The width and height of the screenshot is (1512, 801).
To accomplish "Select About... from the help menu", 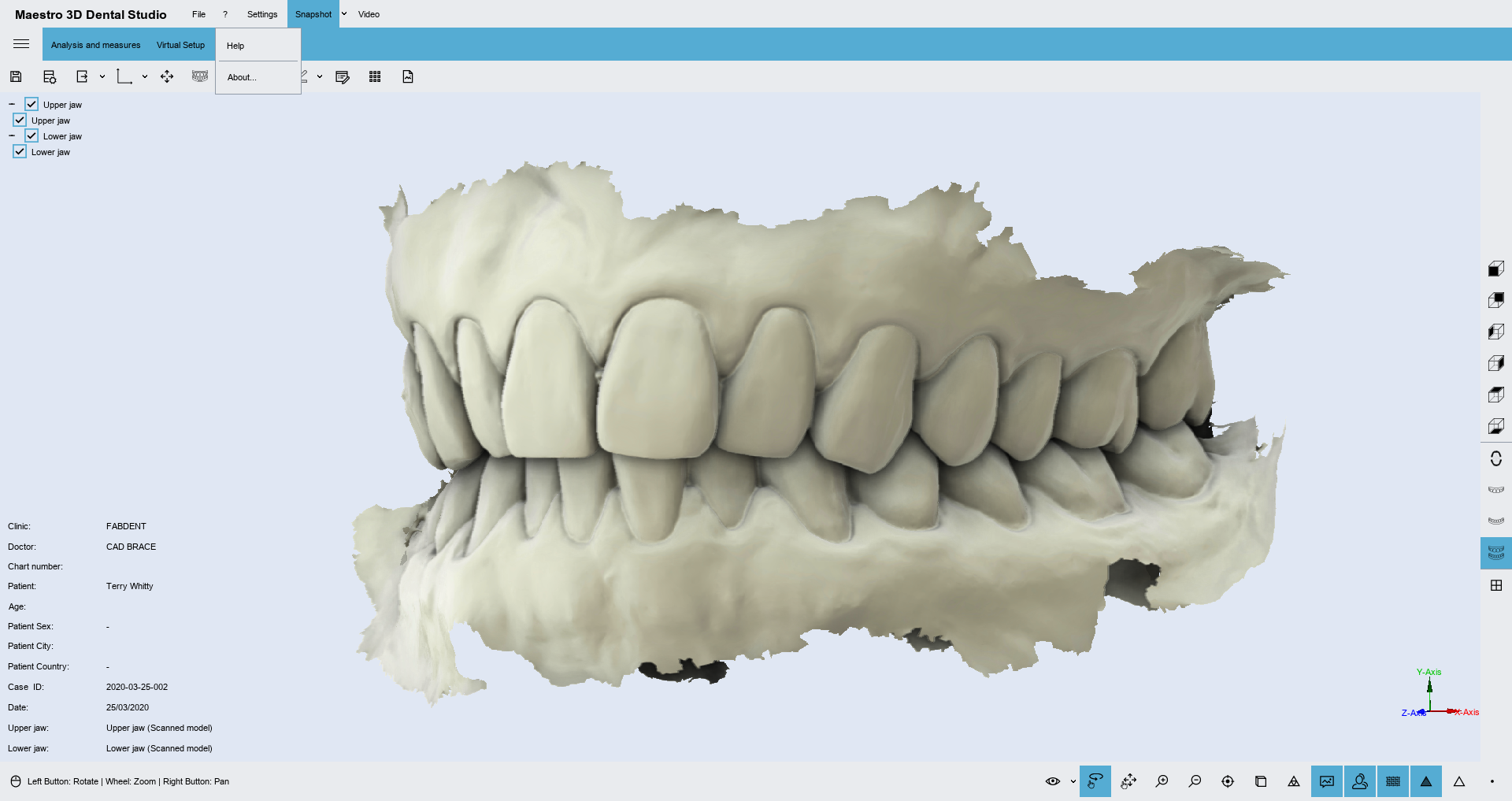I will pos(242,77).
